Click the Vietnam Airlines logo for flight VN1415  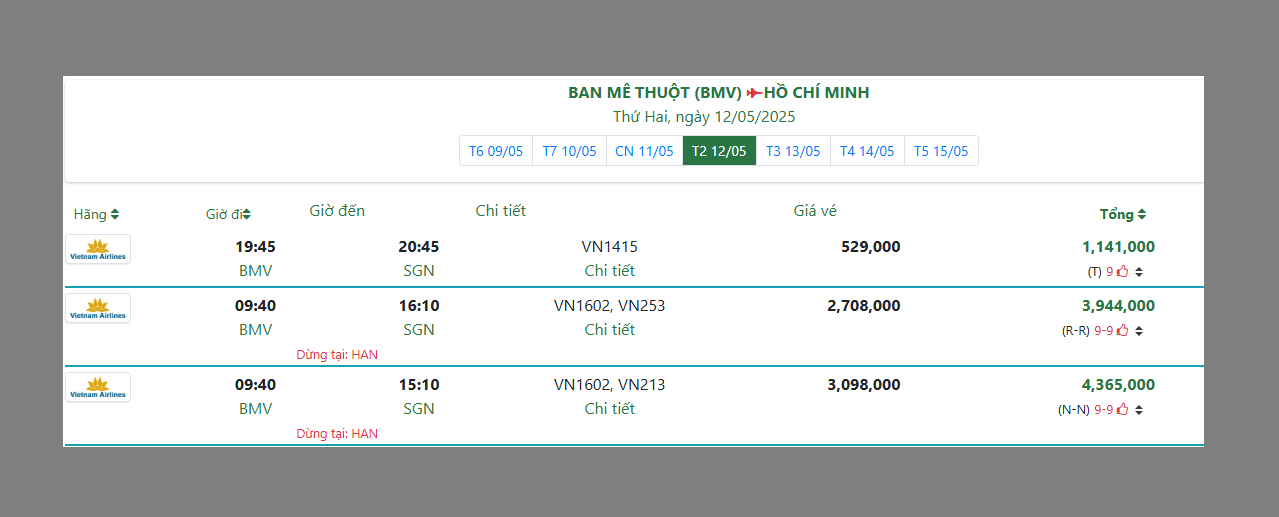tap(98, 249)
